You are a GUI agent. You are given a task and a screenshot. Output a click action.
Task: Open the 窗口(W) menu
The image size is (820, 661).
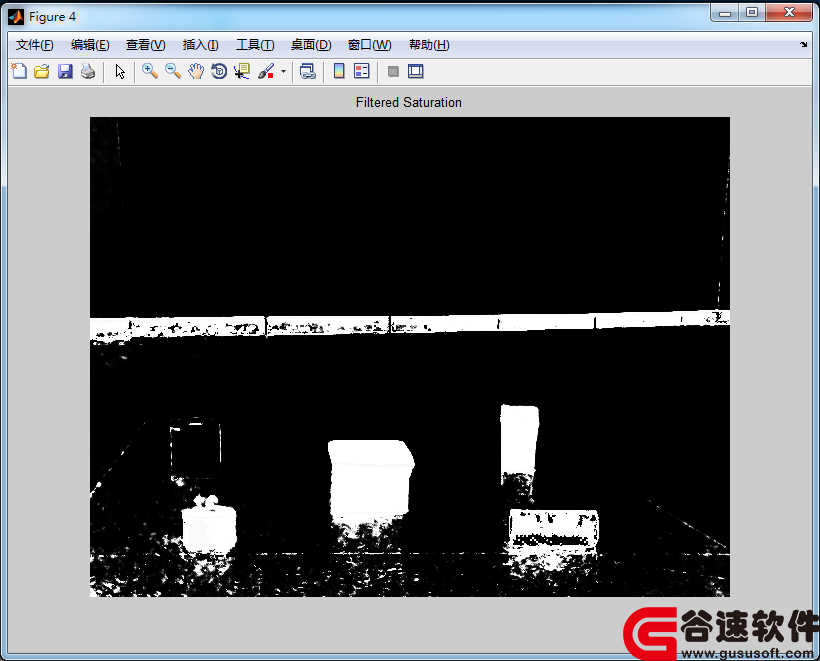pyautogui.click(x=369, y=45)
